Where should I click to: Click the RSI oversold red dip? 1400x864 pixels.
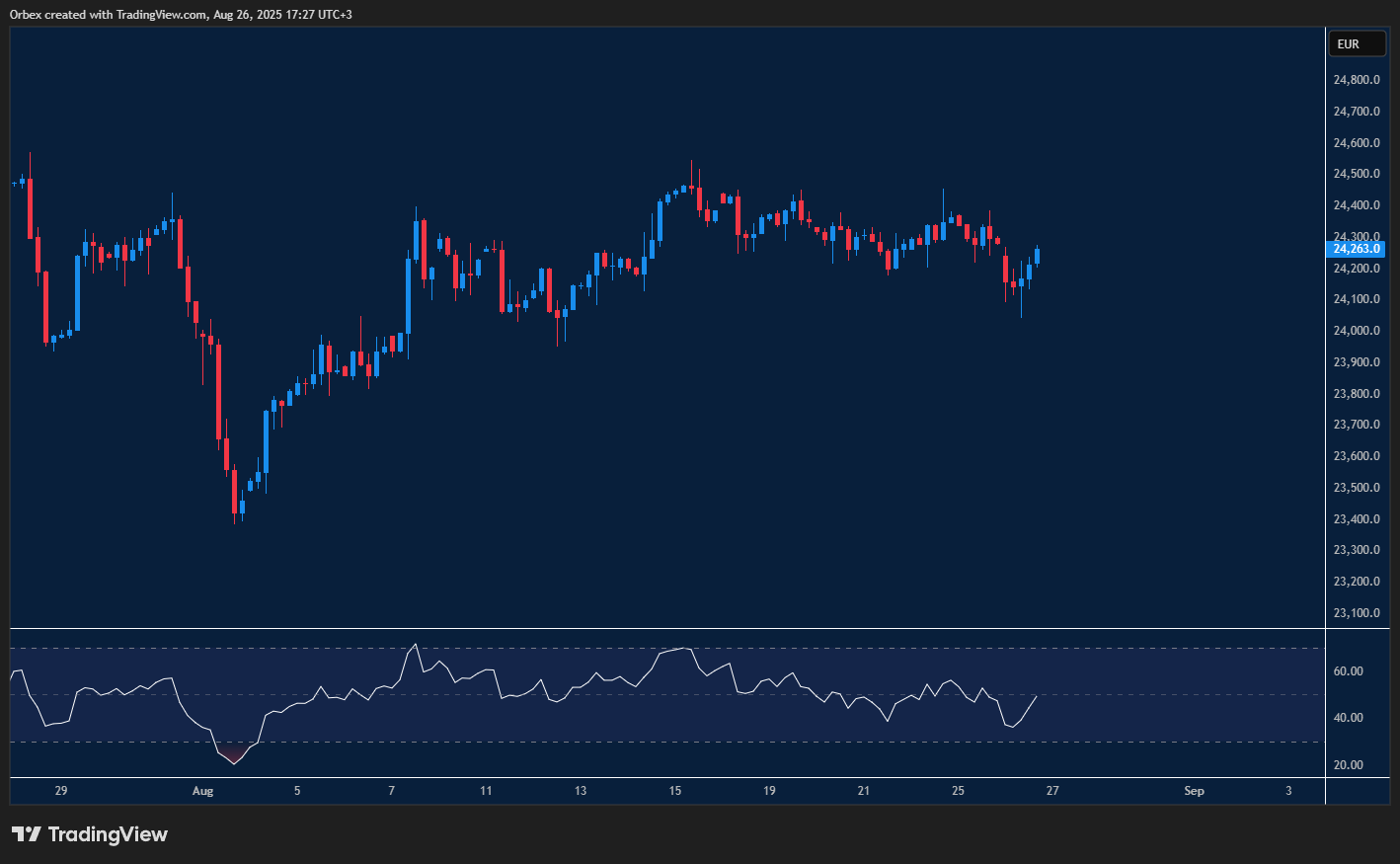tap(233, 758)
